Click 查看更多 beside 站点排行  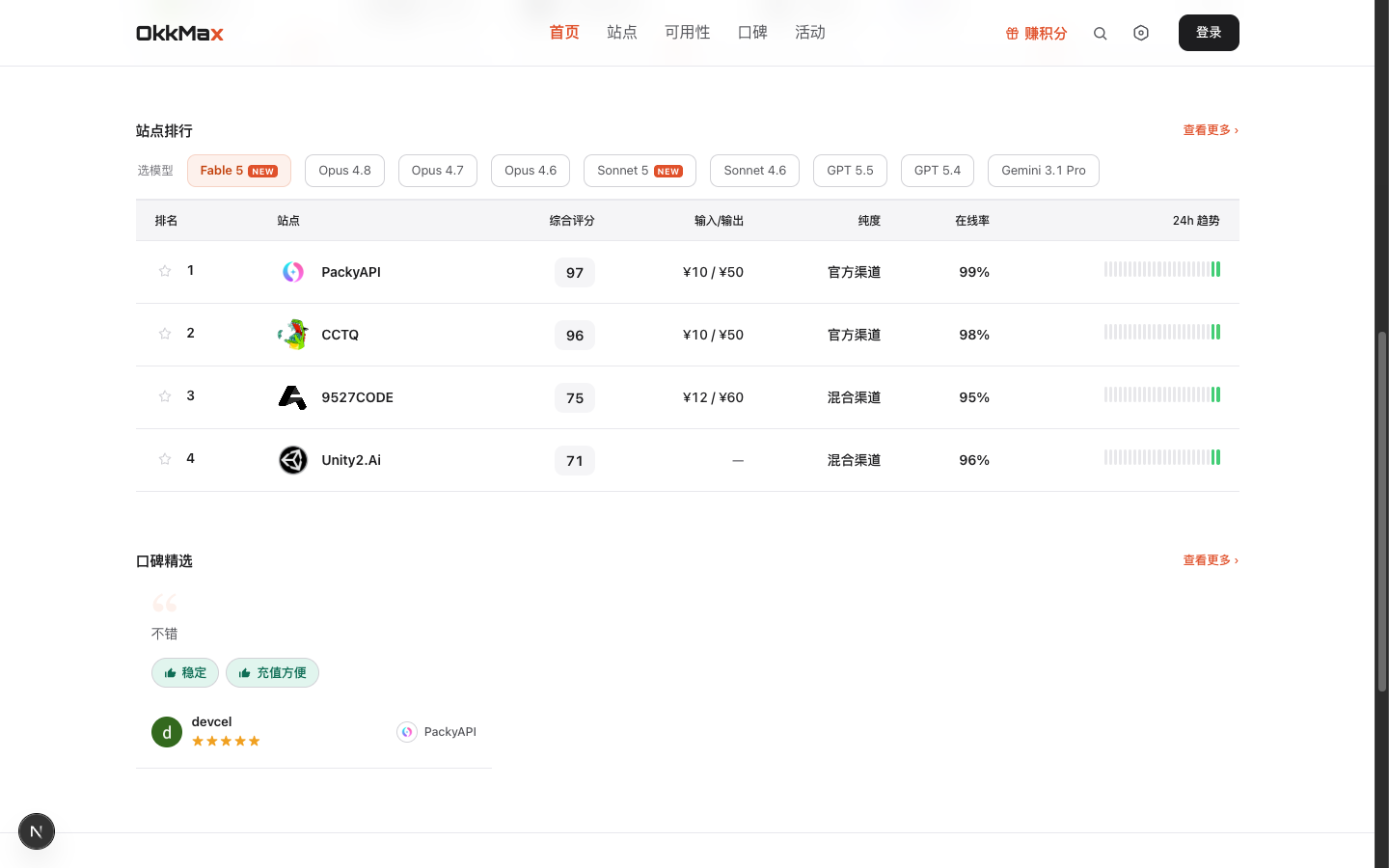coord(1211,130)
